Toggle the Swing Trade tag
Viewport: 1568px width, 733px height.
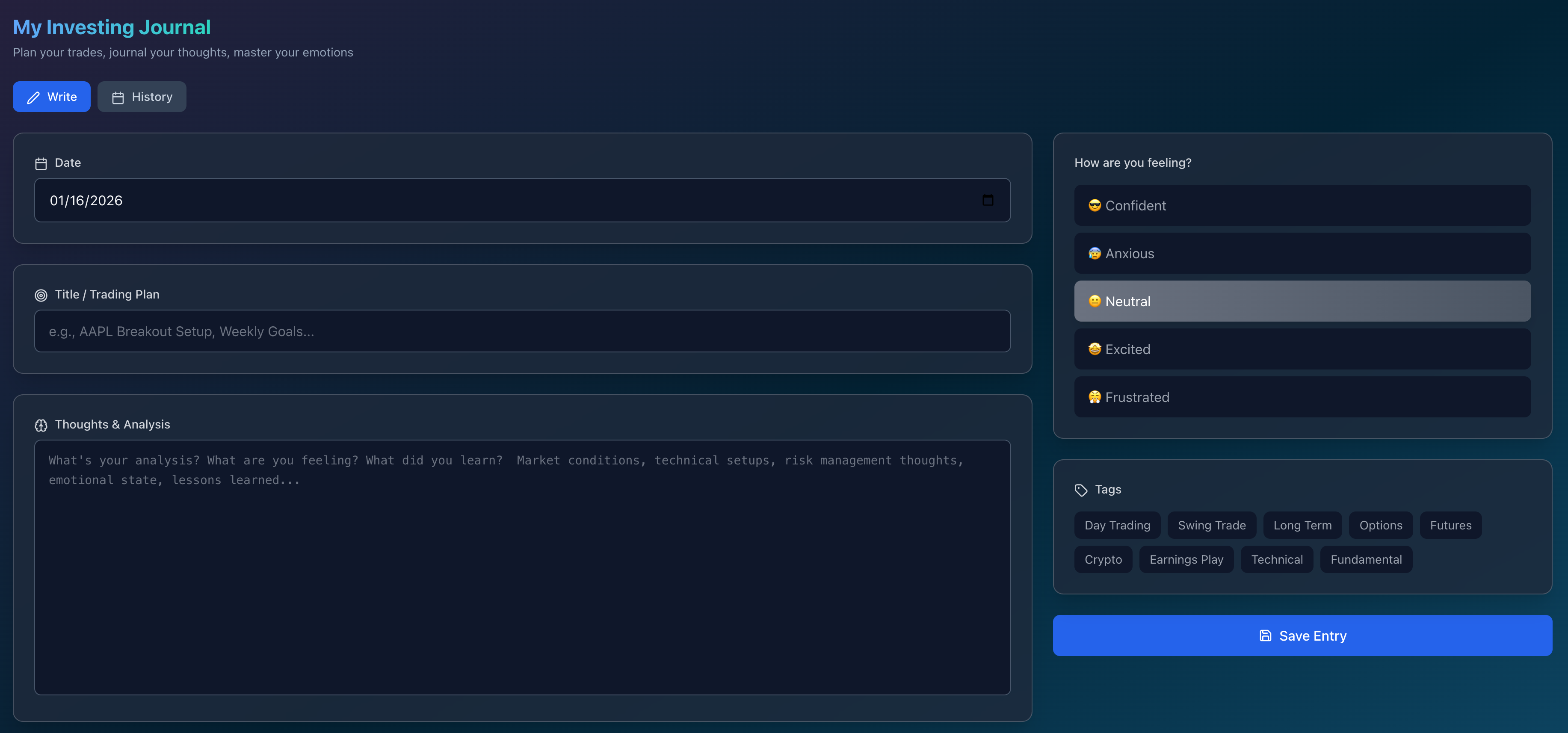(x=1211, y=526)
